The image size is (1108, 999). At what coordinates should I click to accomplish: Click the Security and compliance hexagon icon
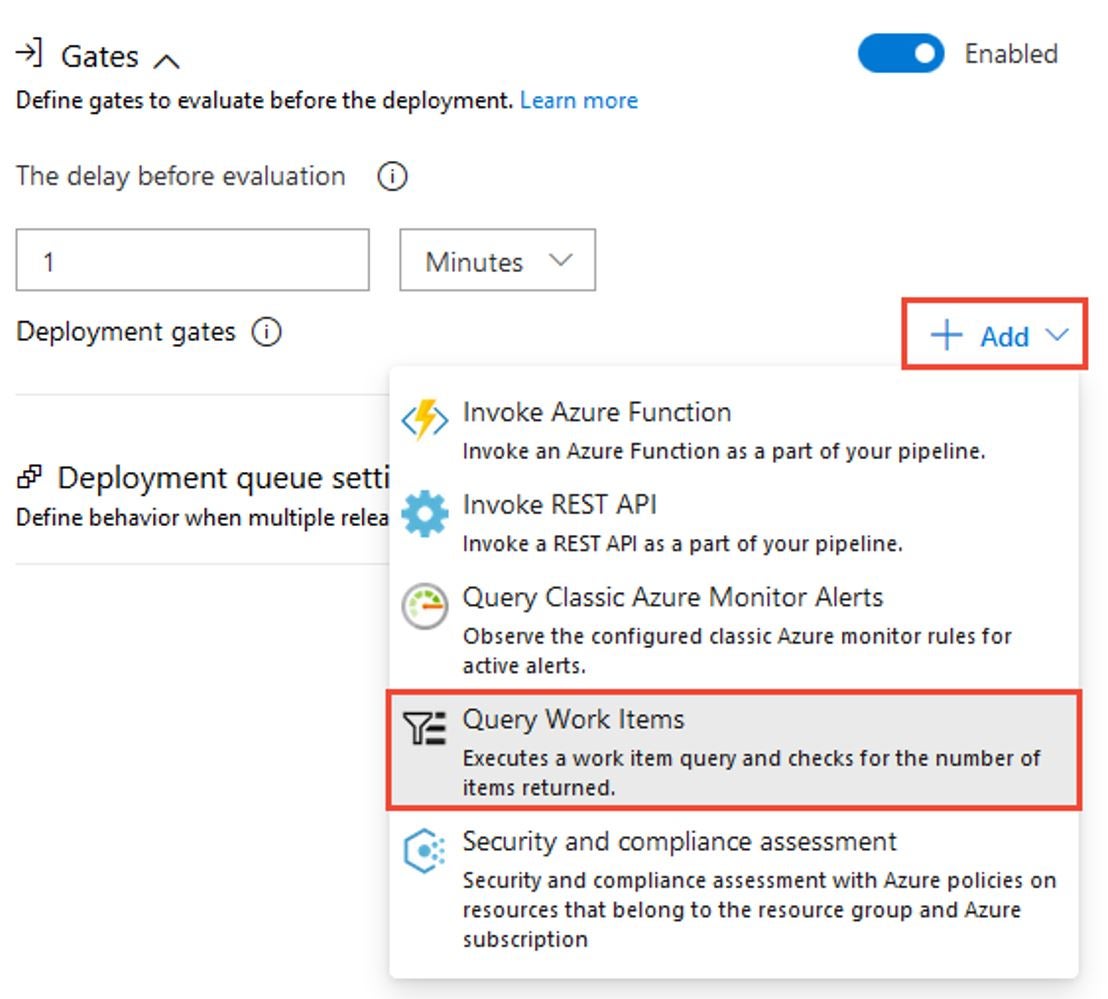click(425, 851)
